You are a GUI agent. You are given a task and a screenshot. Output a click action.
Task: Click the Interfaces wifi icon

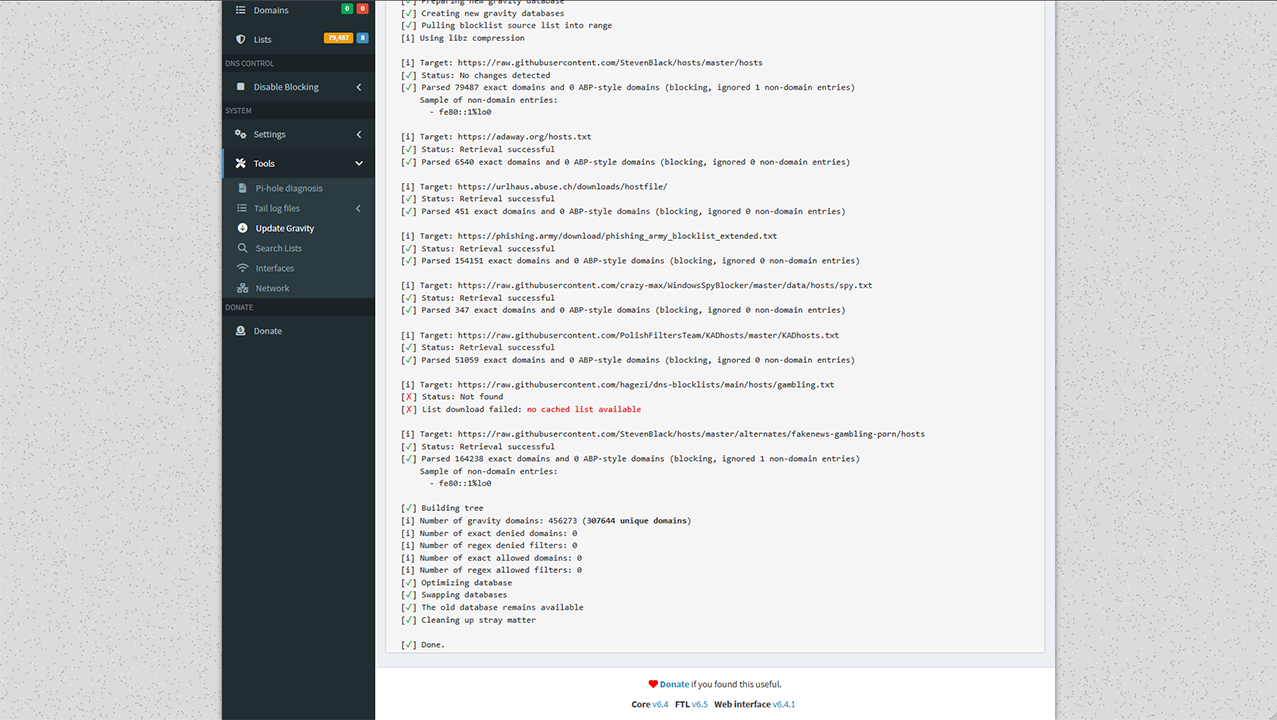[x=243, y=268]
